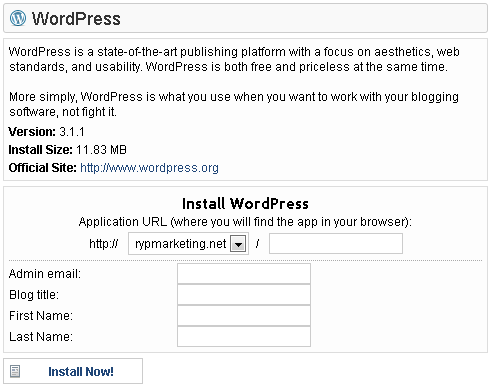Click the '11.83 MB' size value
The width and height of the screenshot is (490, 389).
click(101, 150)
